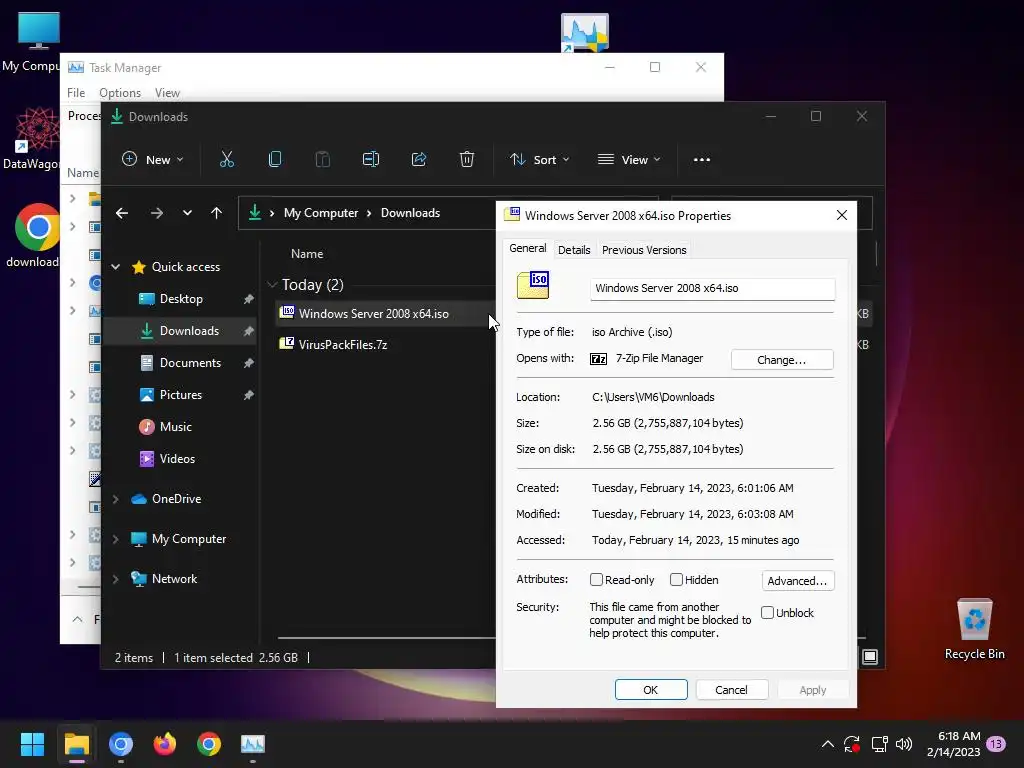Tick the Unblock security checkbox

click(x=767, y=613)
